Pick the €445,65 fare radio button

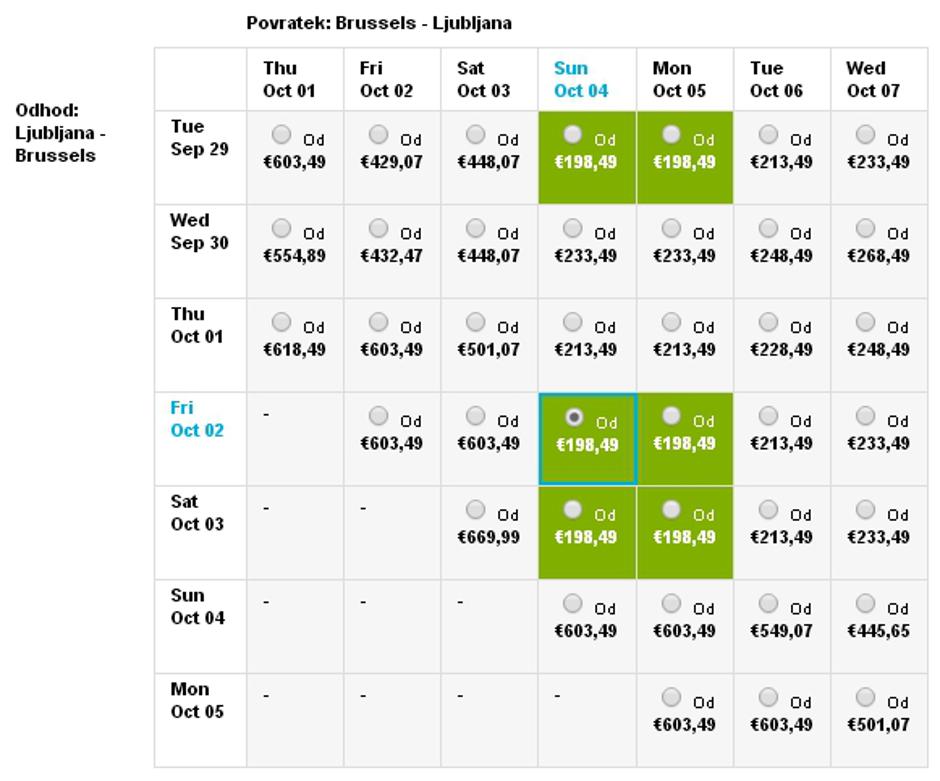coord(866,603)
